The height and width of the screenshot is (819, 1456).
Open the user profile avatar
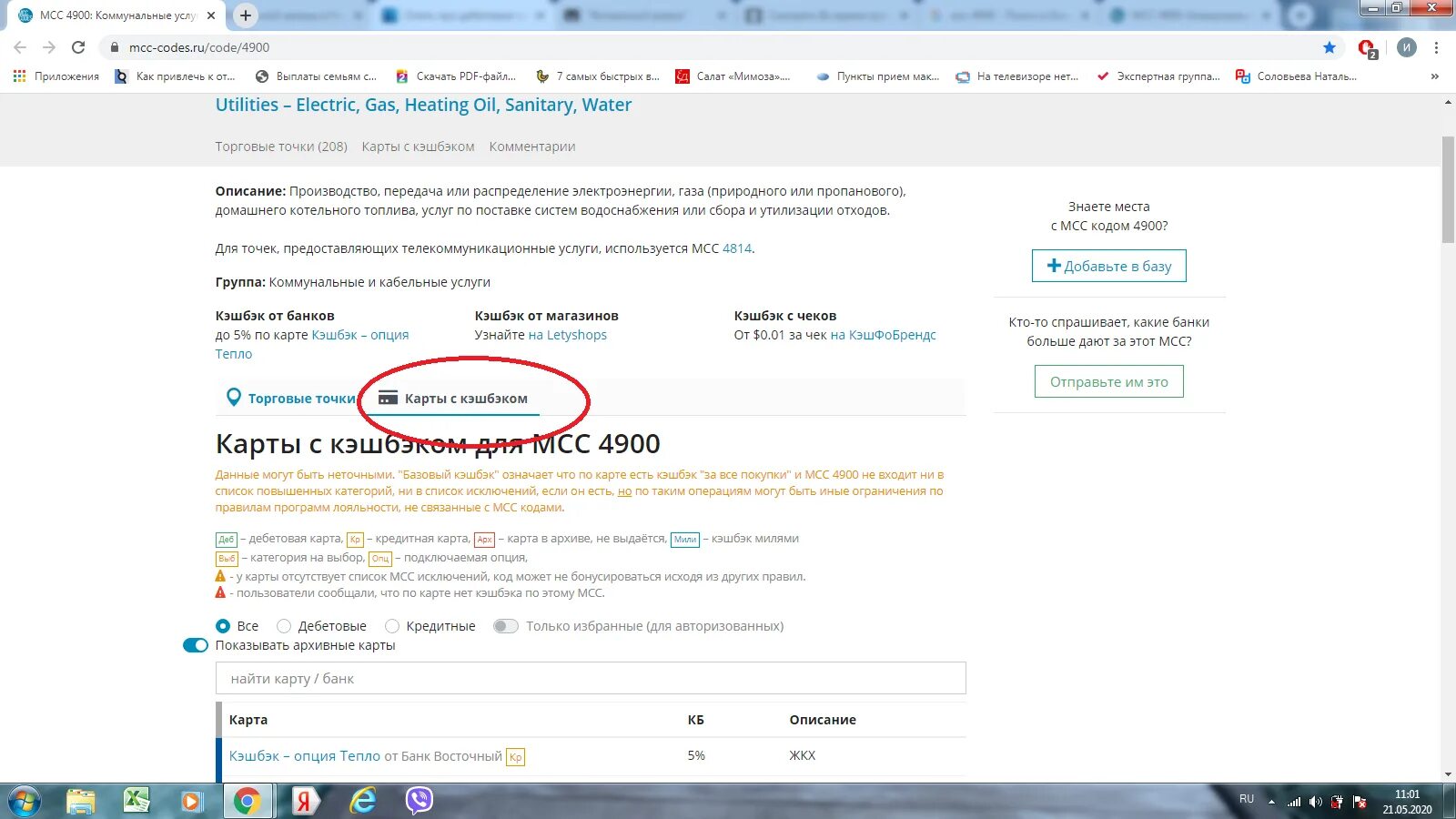[x=1407, y=47]
